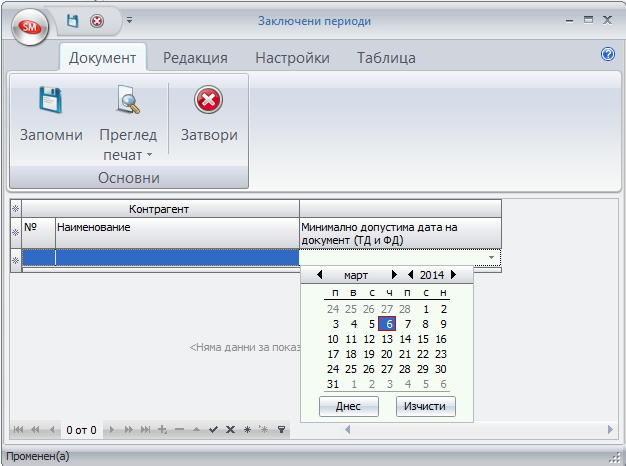Screen dimensions: 626x466
Task: Open the quick access toolbar customize dropdown
Action: click(x=129, y=20)
